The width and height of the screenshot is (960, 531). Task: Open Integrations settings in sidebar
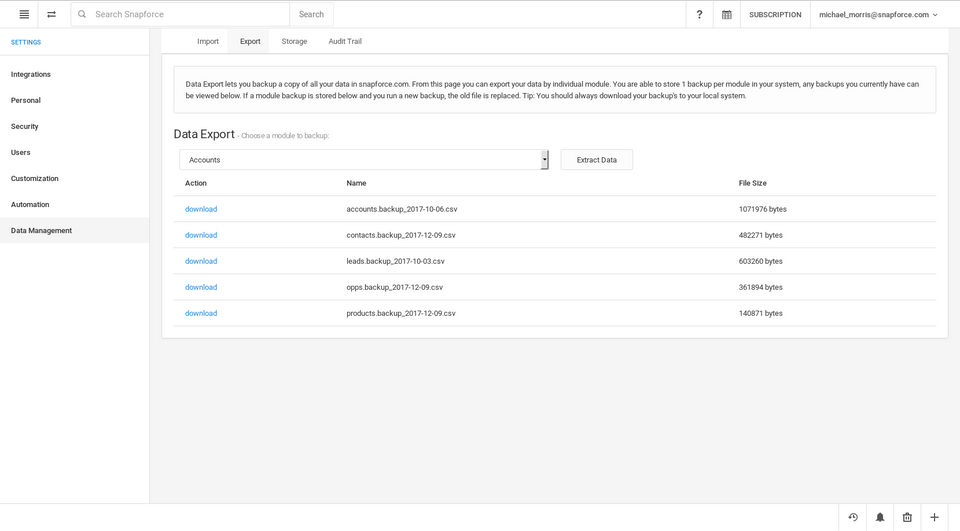tap(31, 74)
